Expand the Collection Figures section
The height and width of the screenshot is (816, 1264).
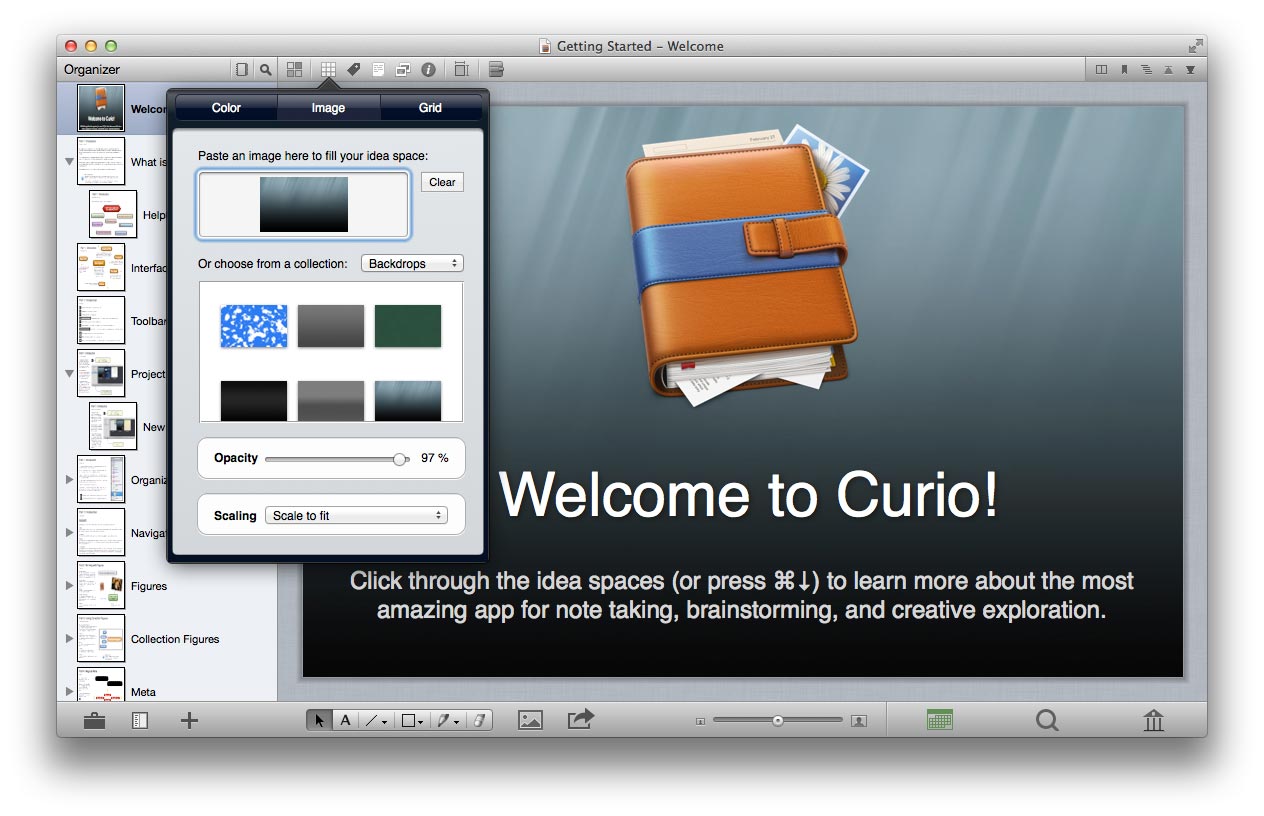(x=70, y=639)
